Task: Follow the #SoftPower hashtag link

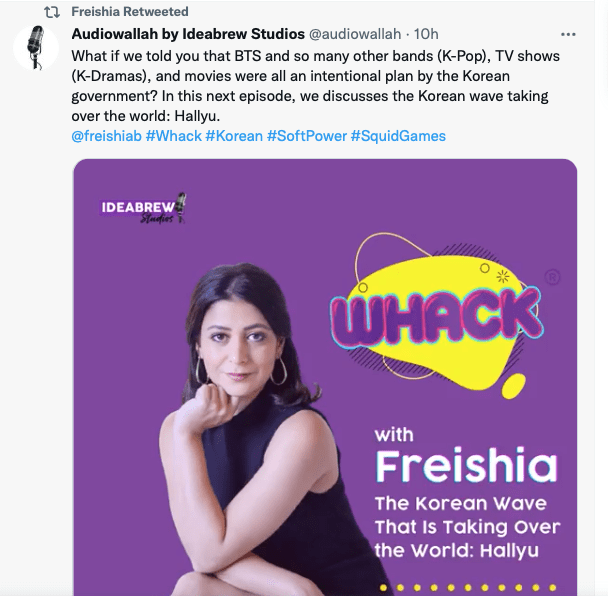Action: click(306, 135)
